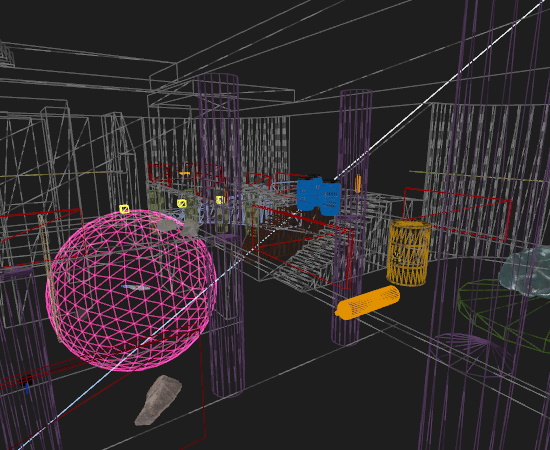The width and height of the screenshot is (550, 450).
Task: Select the solid orange capsule lying down
Action: click(x=368, y=302)
